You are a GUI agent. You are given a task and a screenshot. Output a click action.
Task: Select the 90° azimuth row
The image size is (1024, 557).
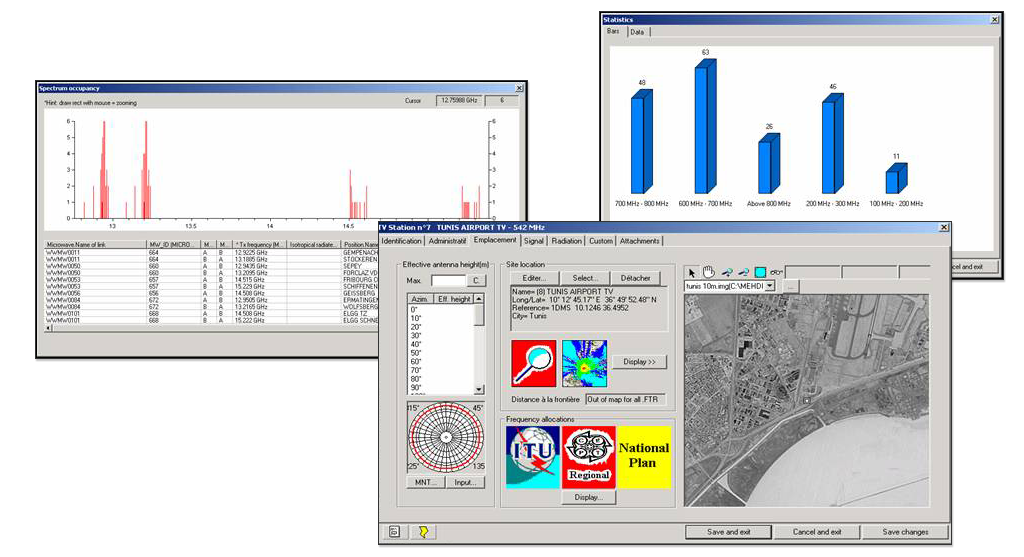[x=441, y=388]
